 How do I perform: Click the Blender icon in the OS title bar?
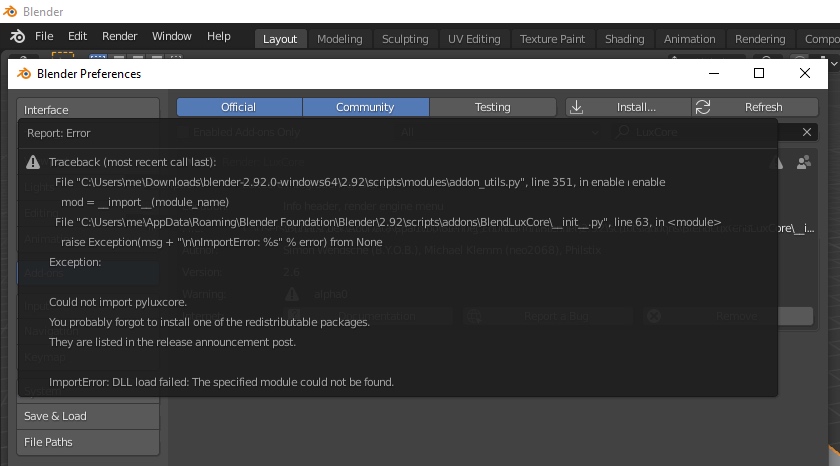(10, 11)
